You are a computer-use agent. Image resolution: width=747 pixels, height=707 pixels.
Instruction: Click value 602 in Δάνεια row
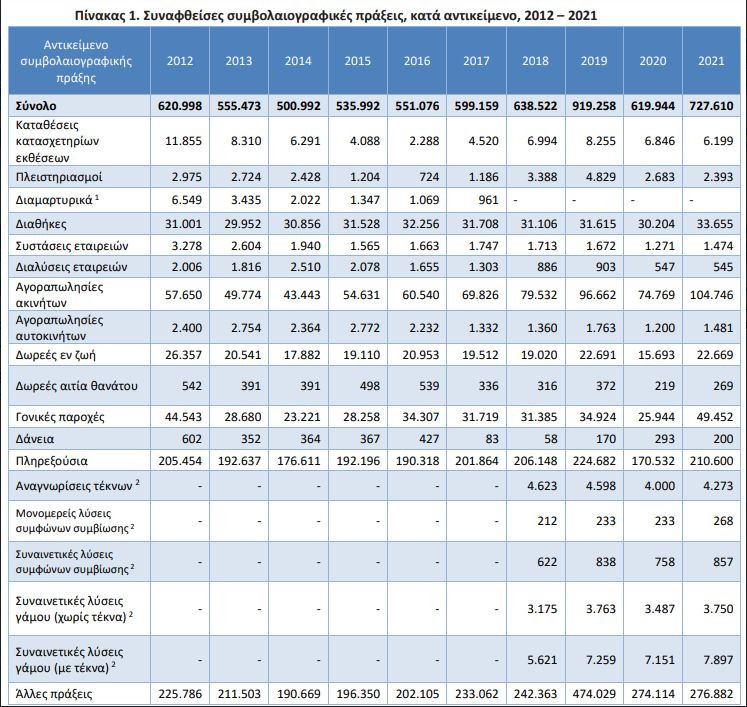192,439
